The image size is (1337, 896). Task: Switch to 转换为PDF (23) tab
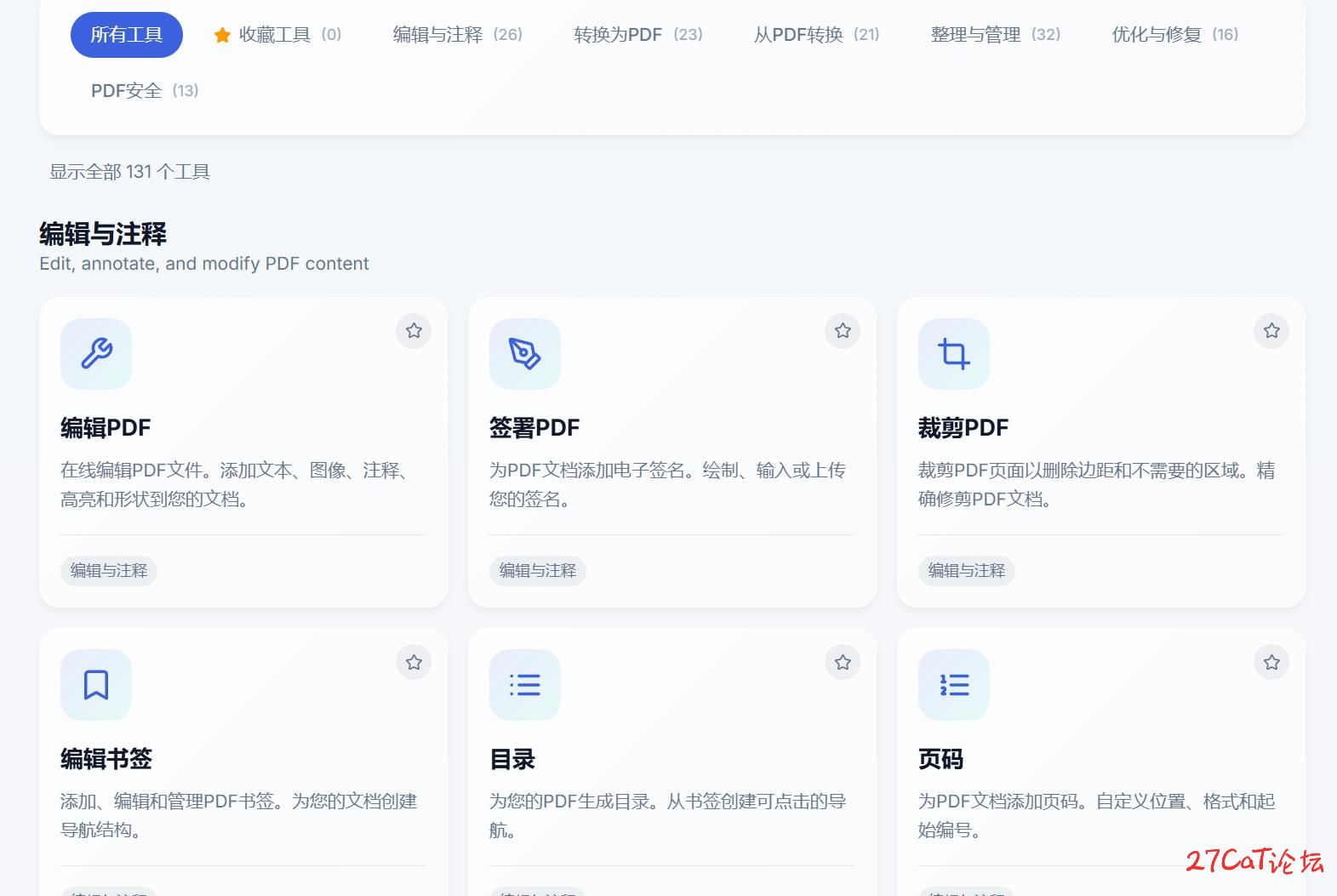(x=638, y=35)
